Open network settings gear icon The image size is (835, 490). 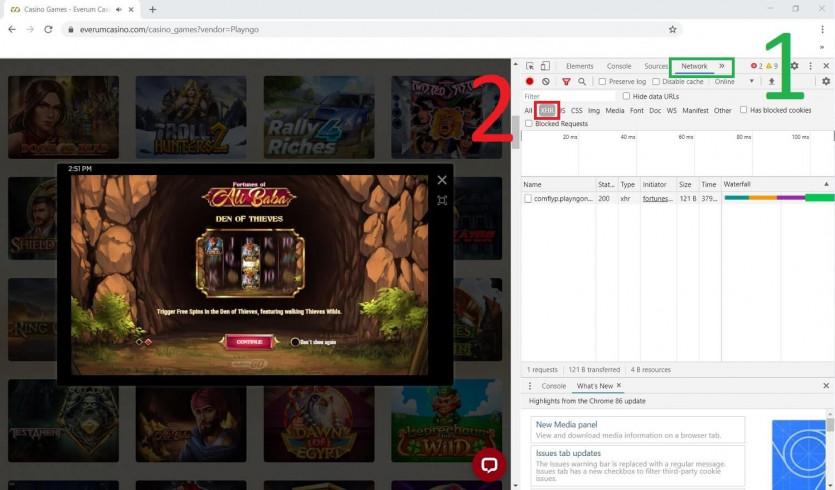point(826,81)
